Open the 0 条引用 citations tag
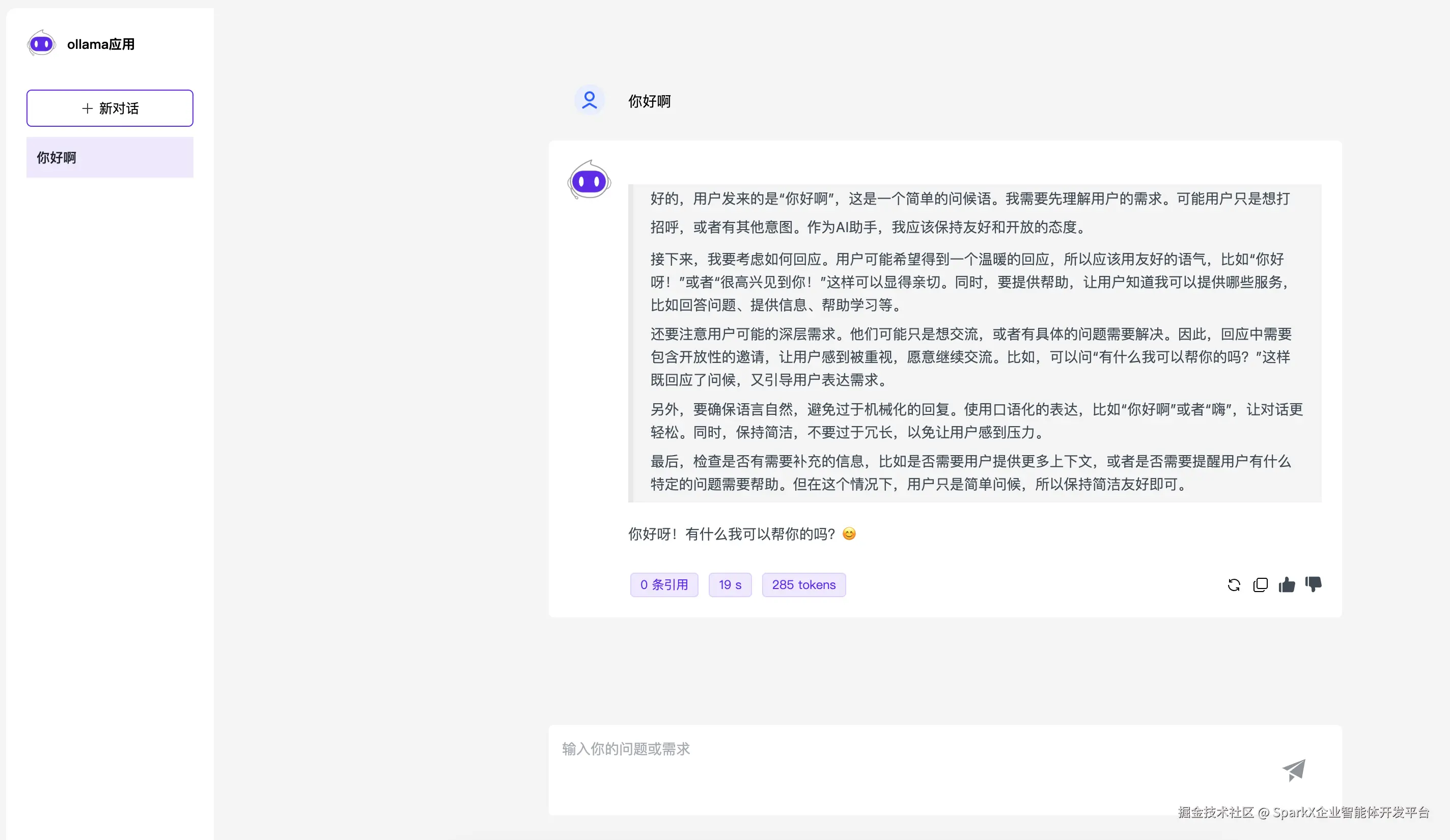Viewport: 1450px width, 840px height. pos(664,585)
